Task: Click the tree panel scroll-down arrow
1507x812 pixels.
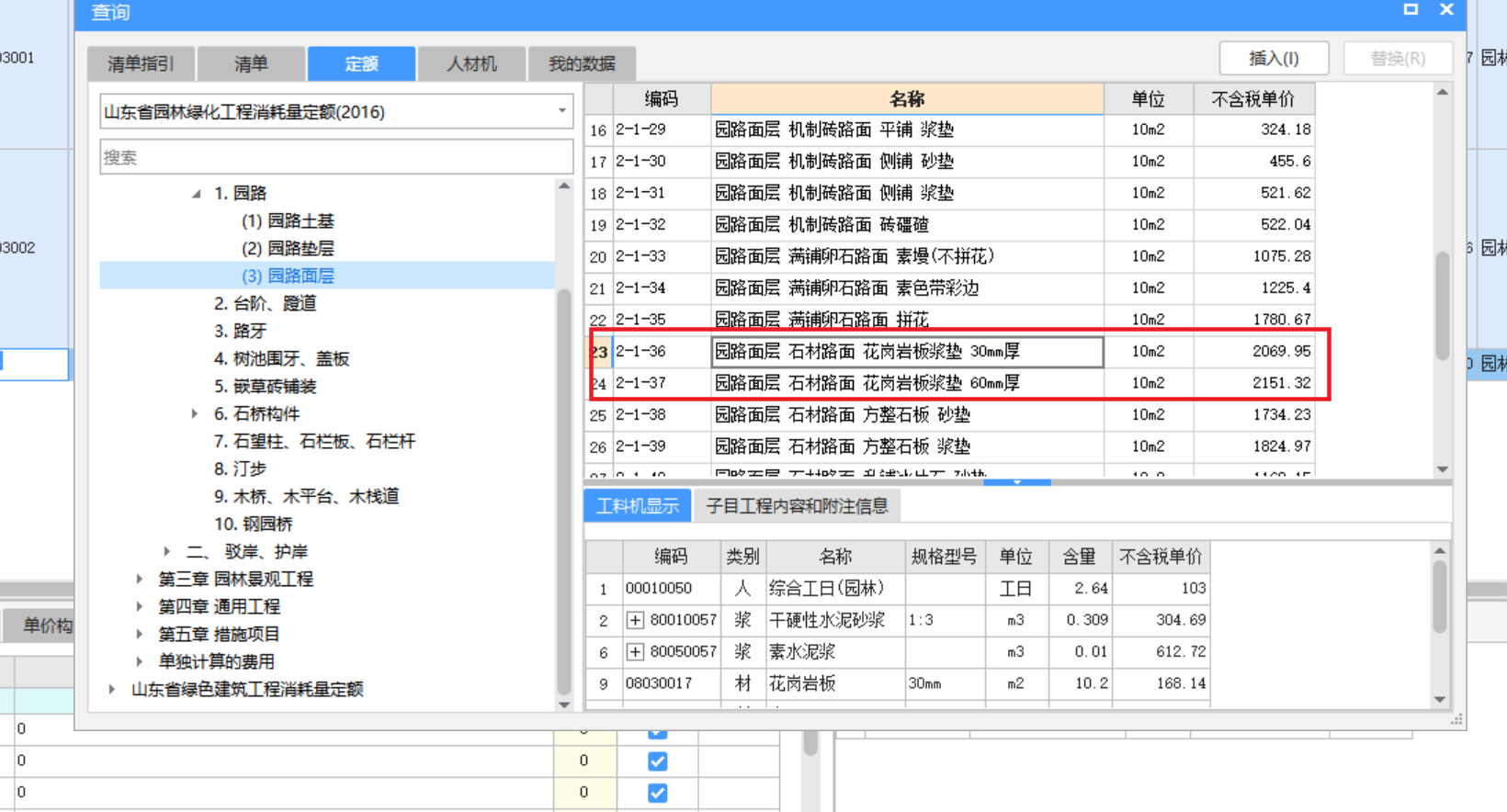Action: 564,705
